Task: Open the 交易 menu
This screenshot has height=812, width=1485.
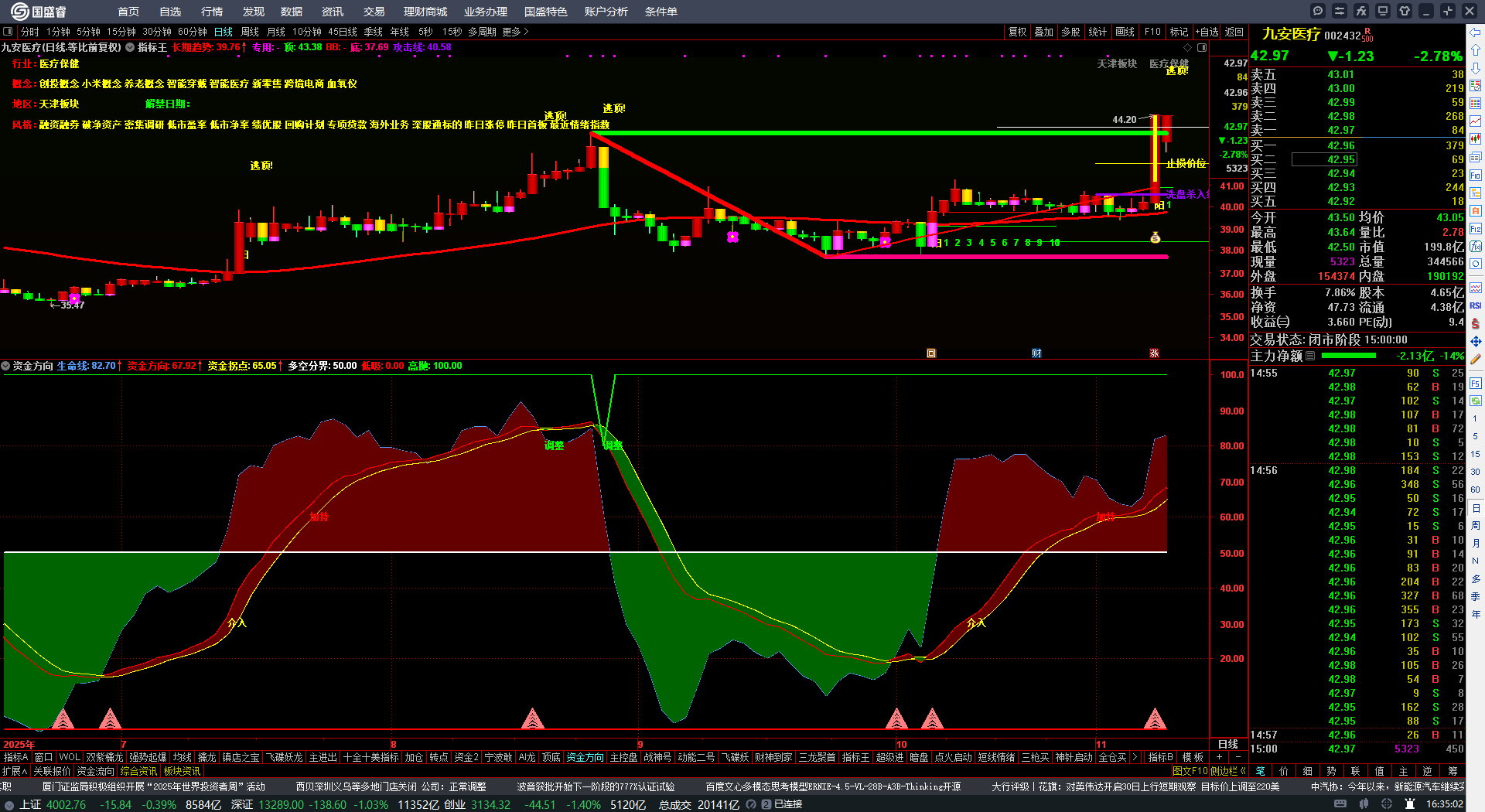Action: (x=374, y=12)
